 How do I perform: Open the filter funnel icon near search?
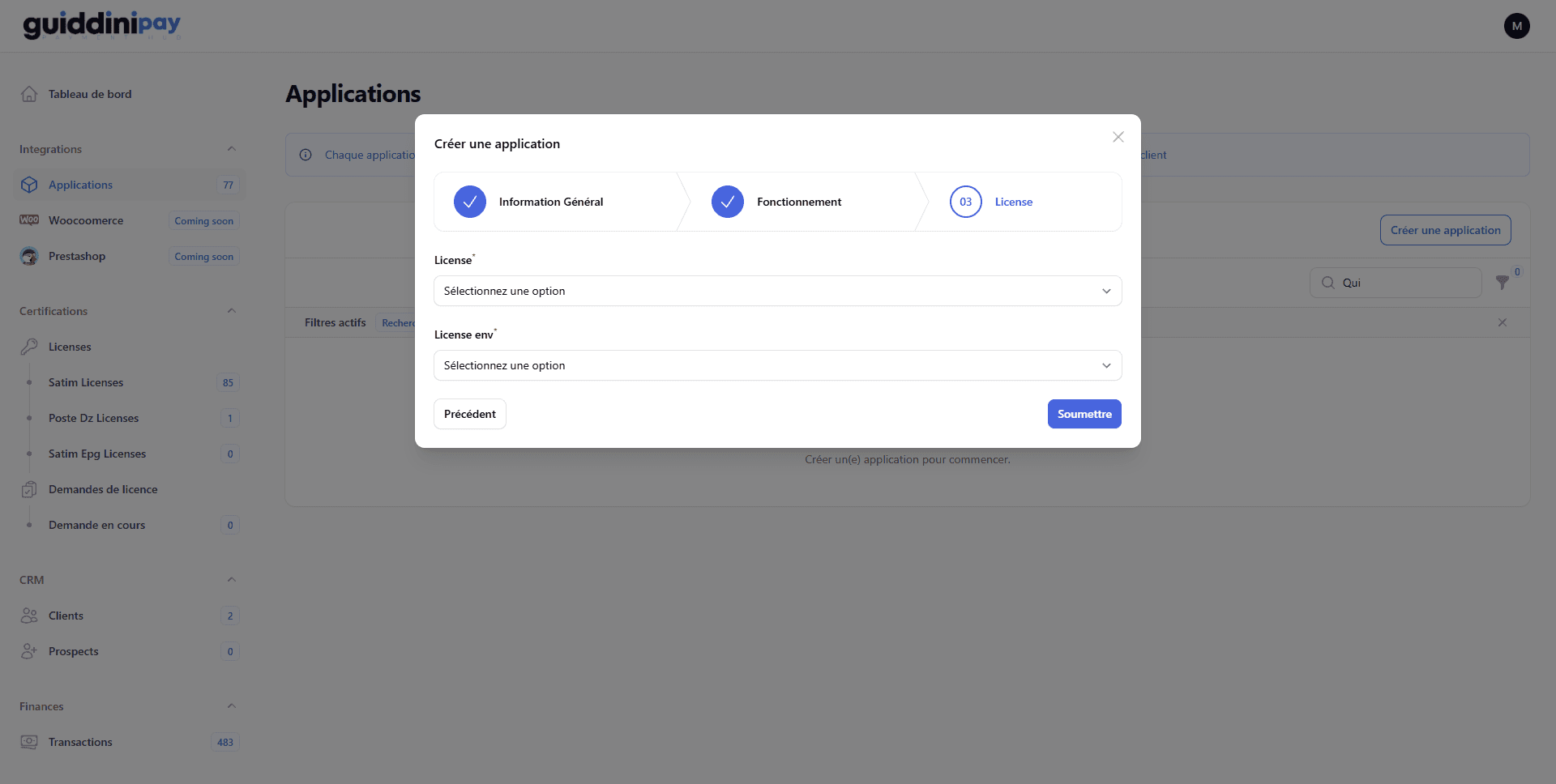[1503, 283]
